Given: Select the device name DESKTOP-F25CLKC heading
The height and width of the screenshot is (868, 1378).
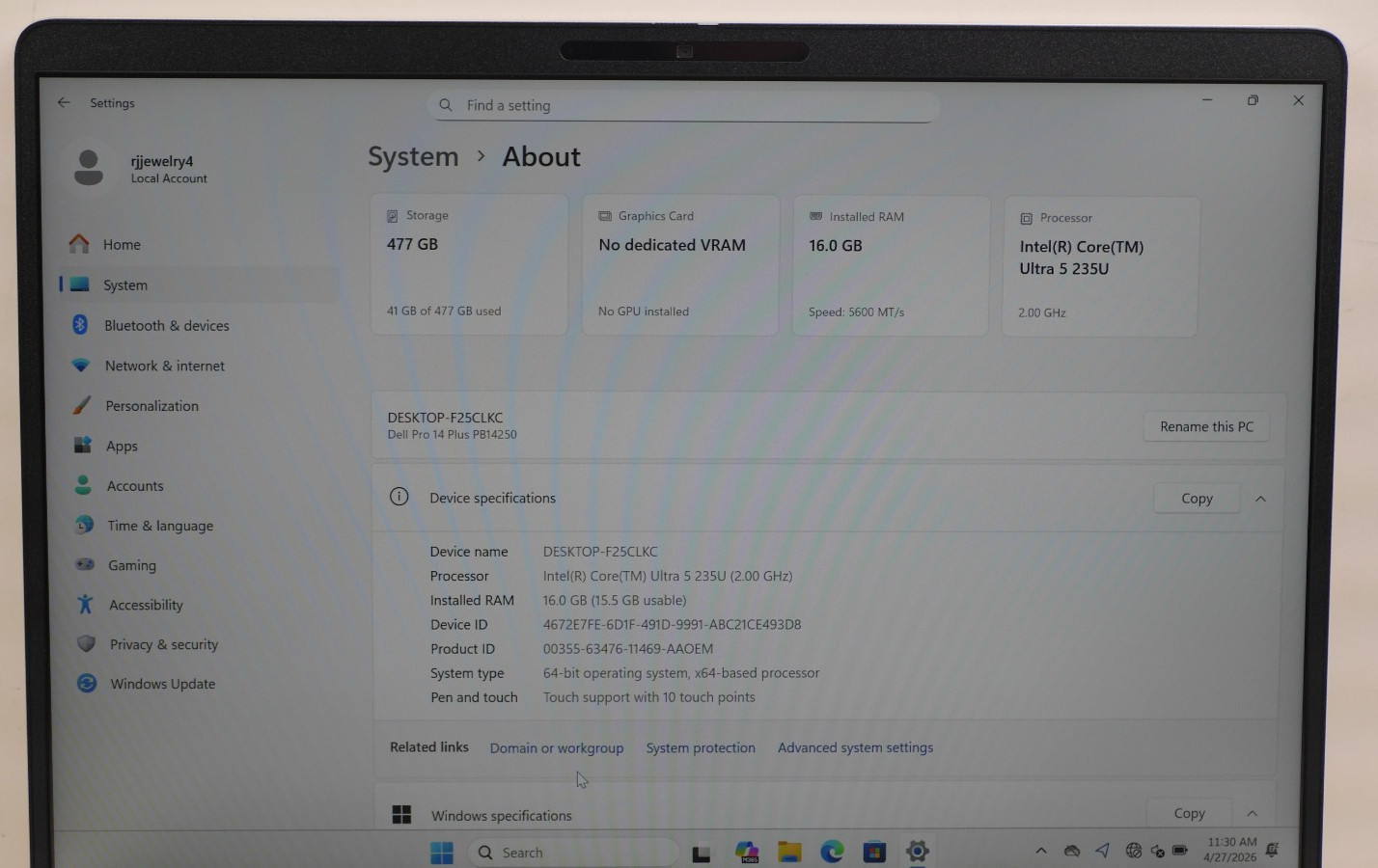Looking at the screenshot, I should pos(445,418).
